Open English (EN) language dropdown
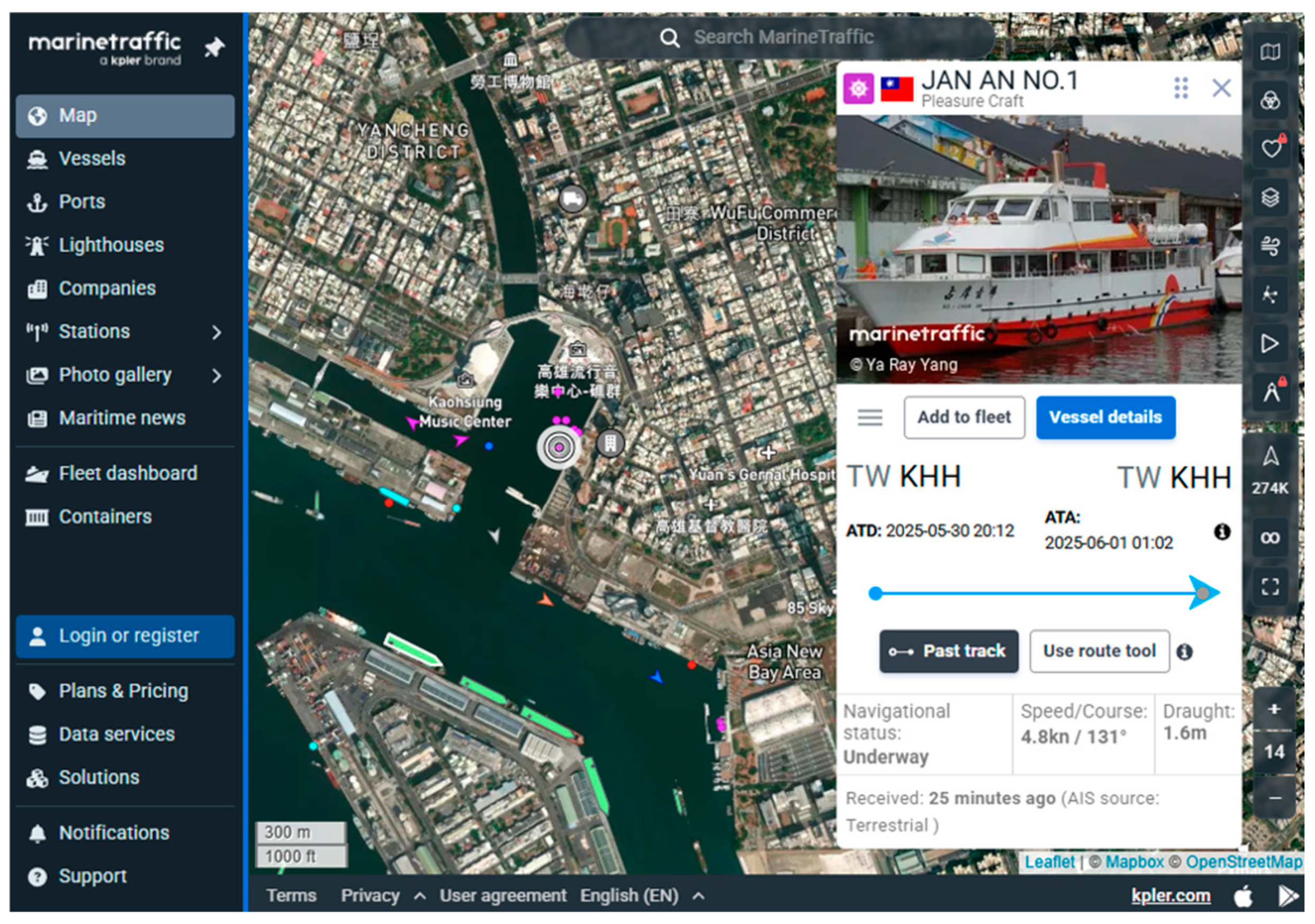 [642, 896]
